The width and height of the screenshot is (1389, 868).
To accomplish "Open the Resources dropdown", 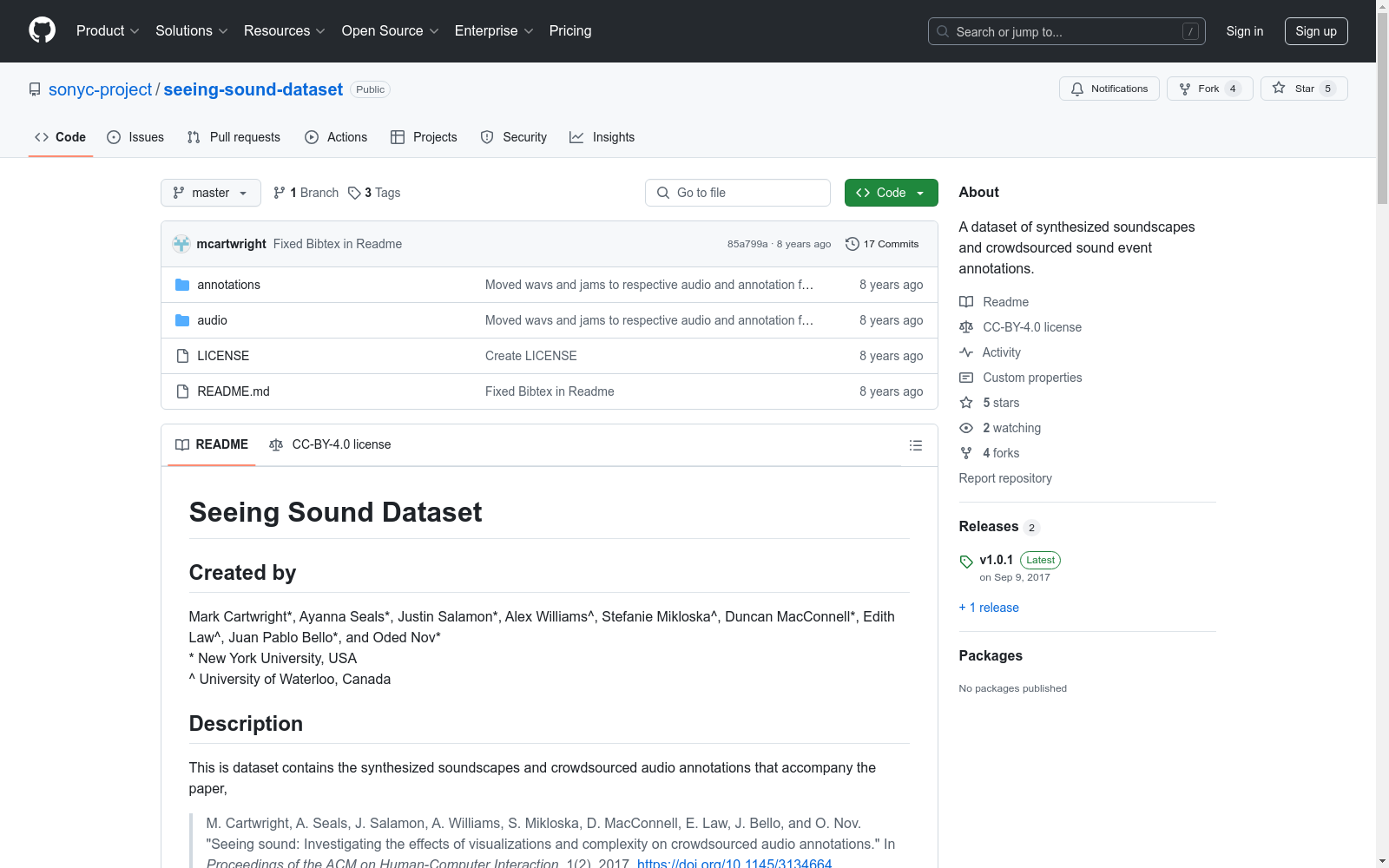I will pyautogui.click(x=284, y=30).
